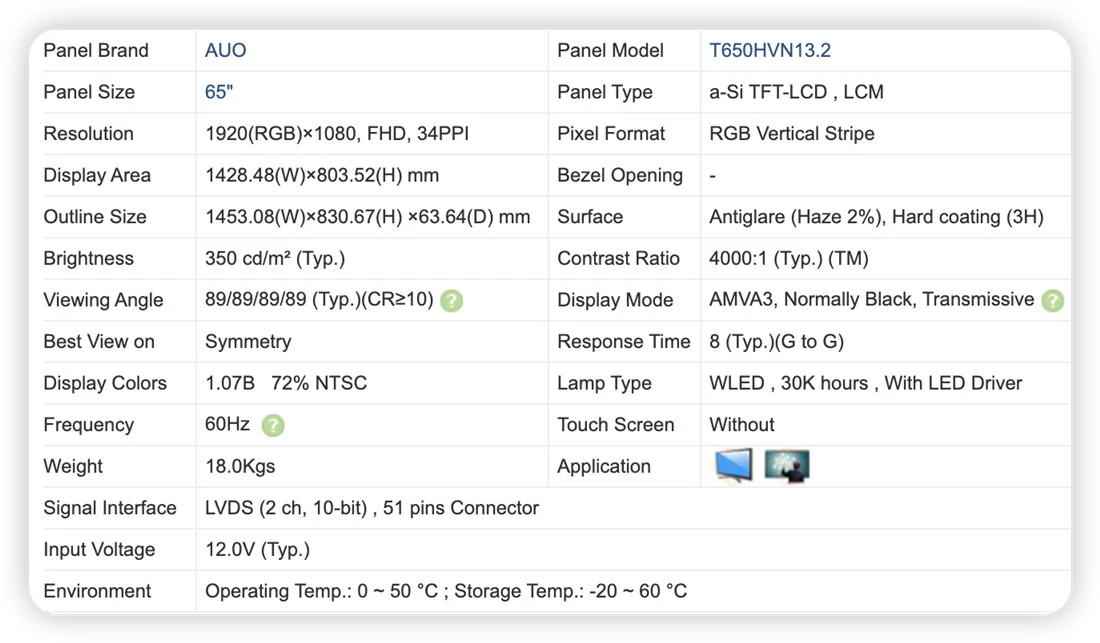The height and width of the screenshot is (643, 1100).
Task: Click the Signal Interface label
Action: (x=110, y=508)
